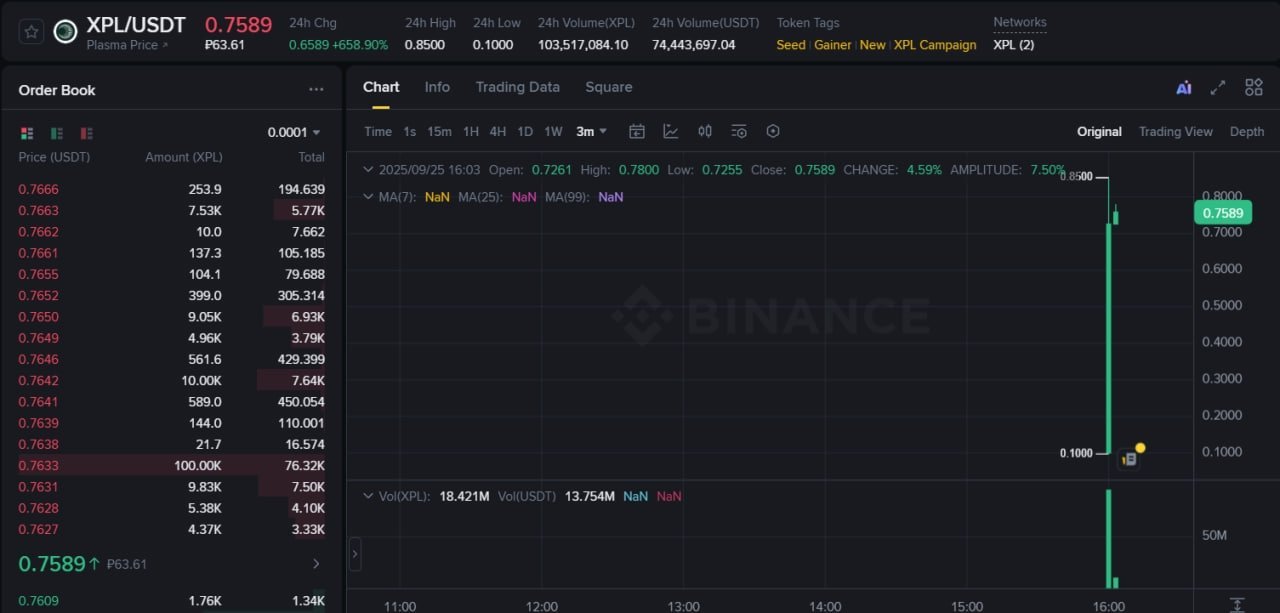
Task: Open technical indicators line-chart icon
Action: (671, 132)
